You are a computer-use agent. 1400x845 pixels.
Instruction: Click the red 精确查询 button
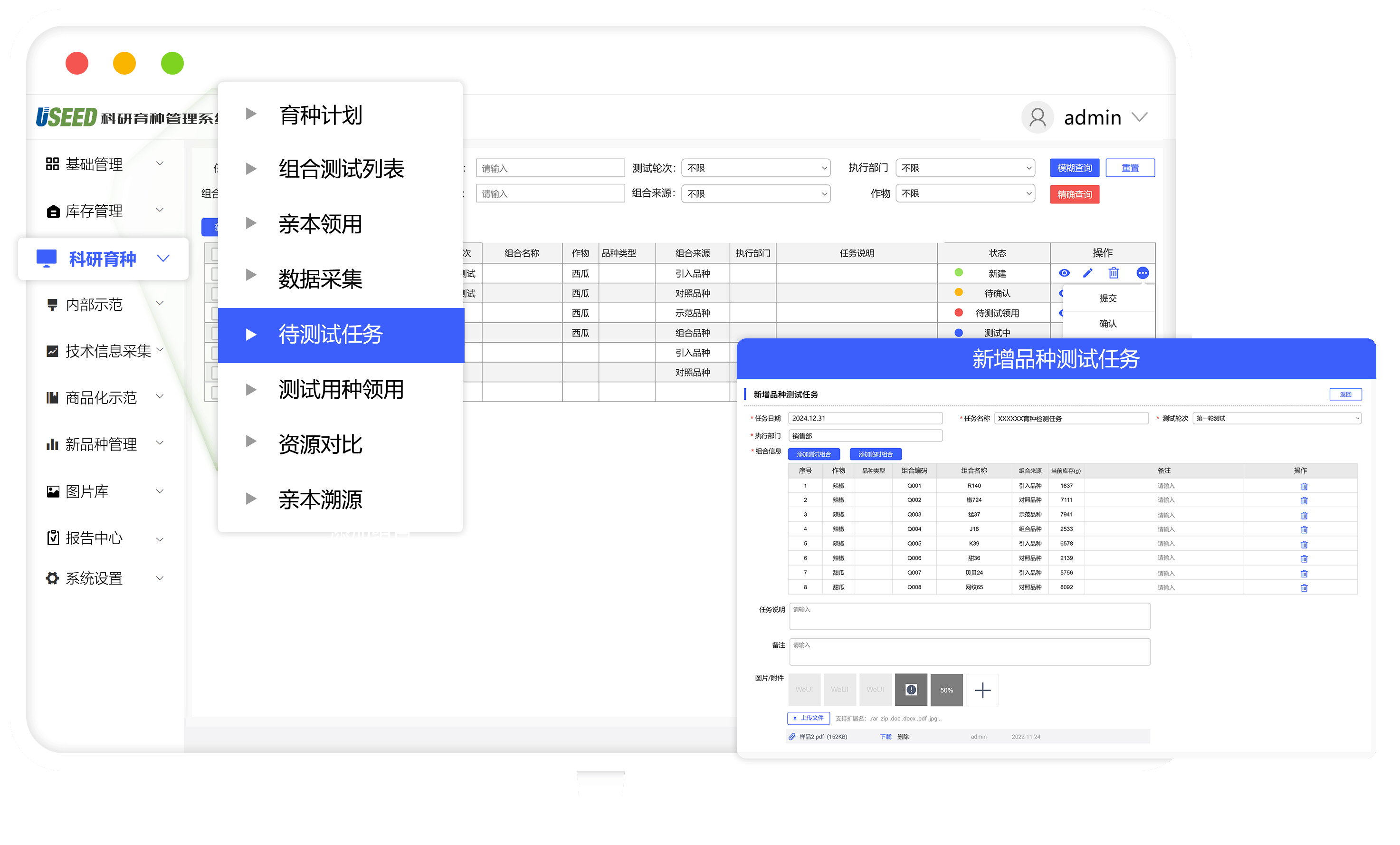[x=1074, y=194]
